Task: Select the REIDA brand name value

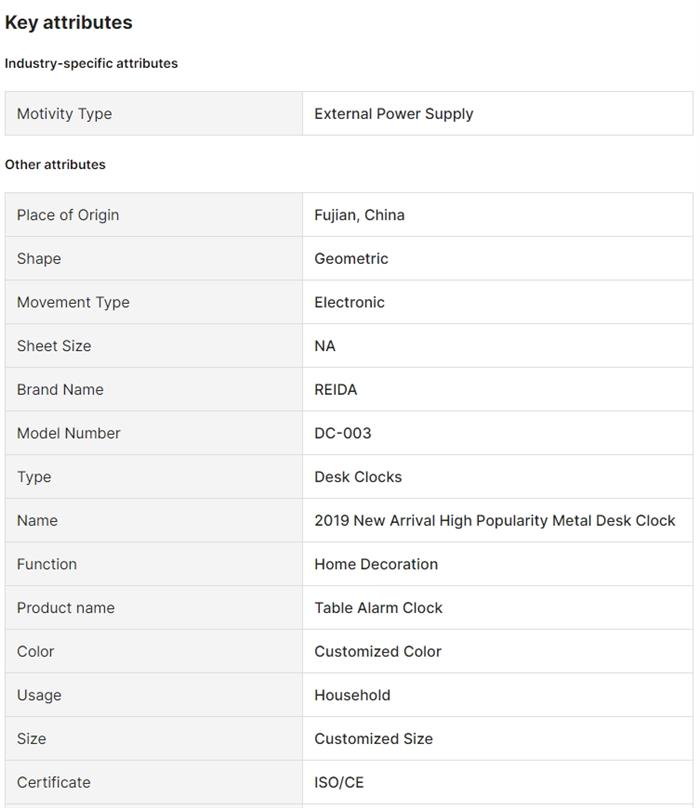Action: click(335, 390)
